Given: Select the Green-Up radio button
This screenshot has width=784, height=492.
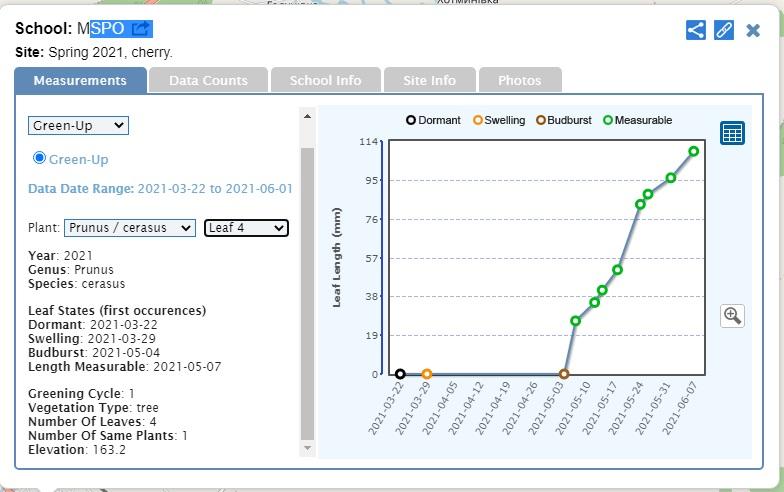Looking at the screenshot, I should pos(40,158).
